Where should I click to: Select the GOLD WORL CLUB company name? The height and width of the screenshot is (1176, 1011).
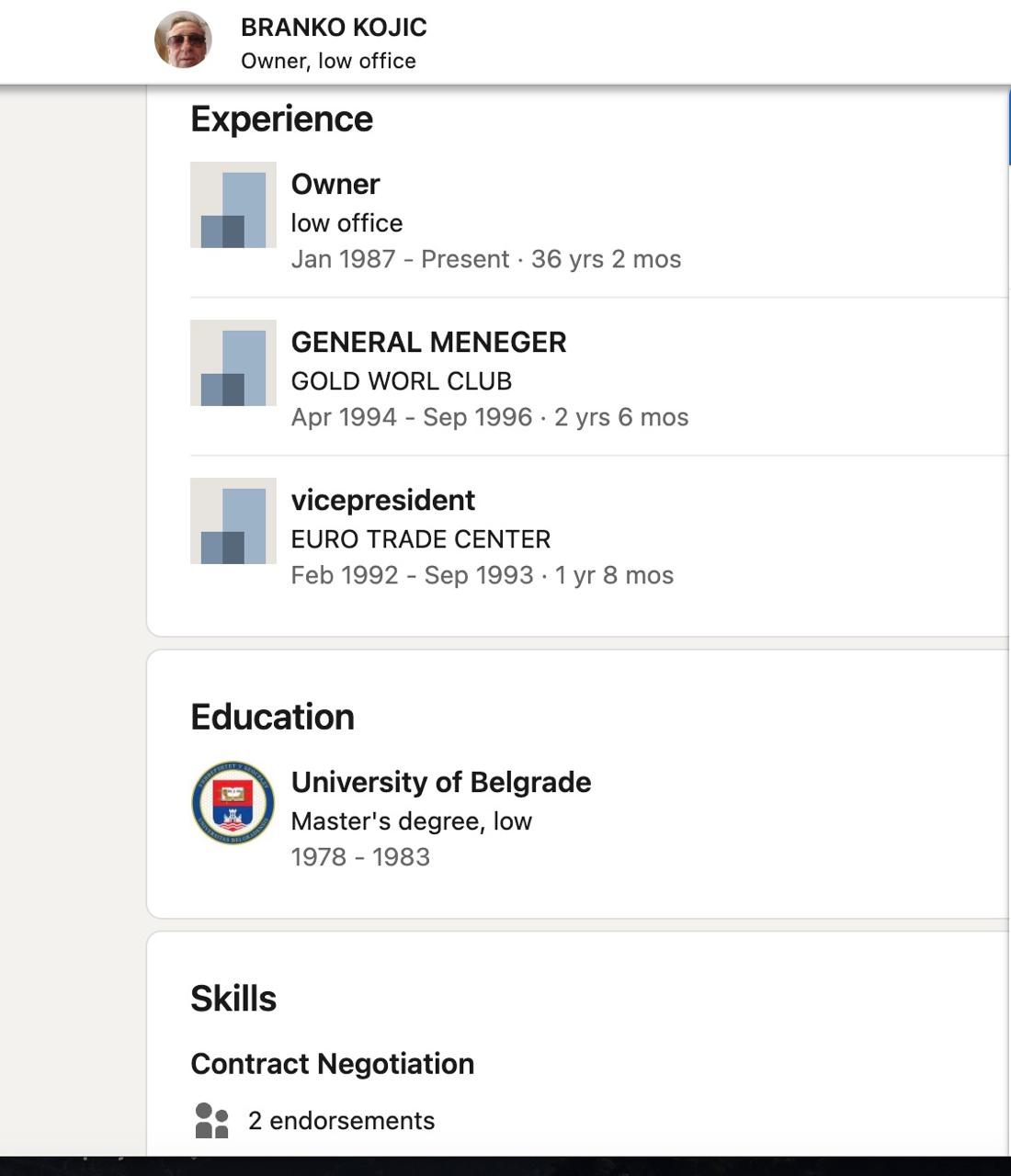[401, 380]
